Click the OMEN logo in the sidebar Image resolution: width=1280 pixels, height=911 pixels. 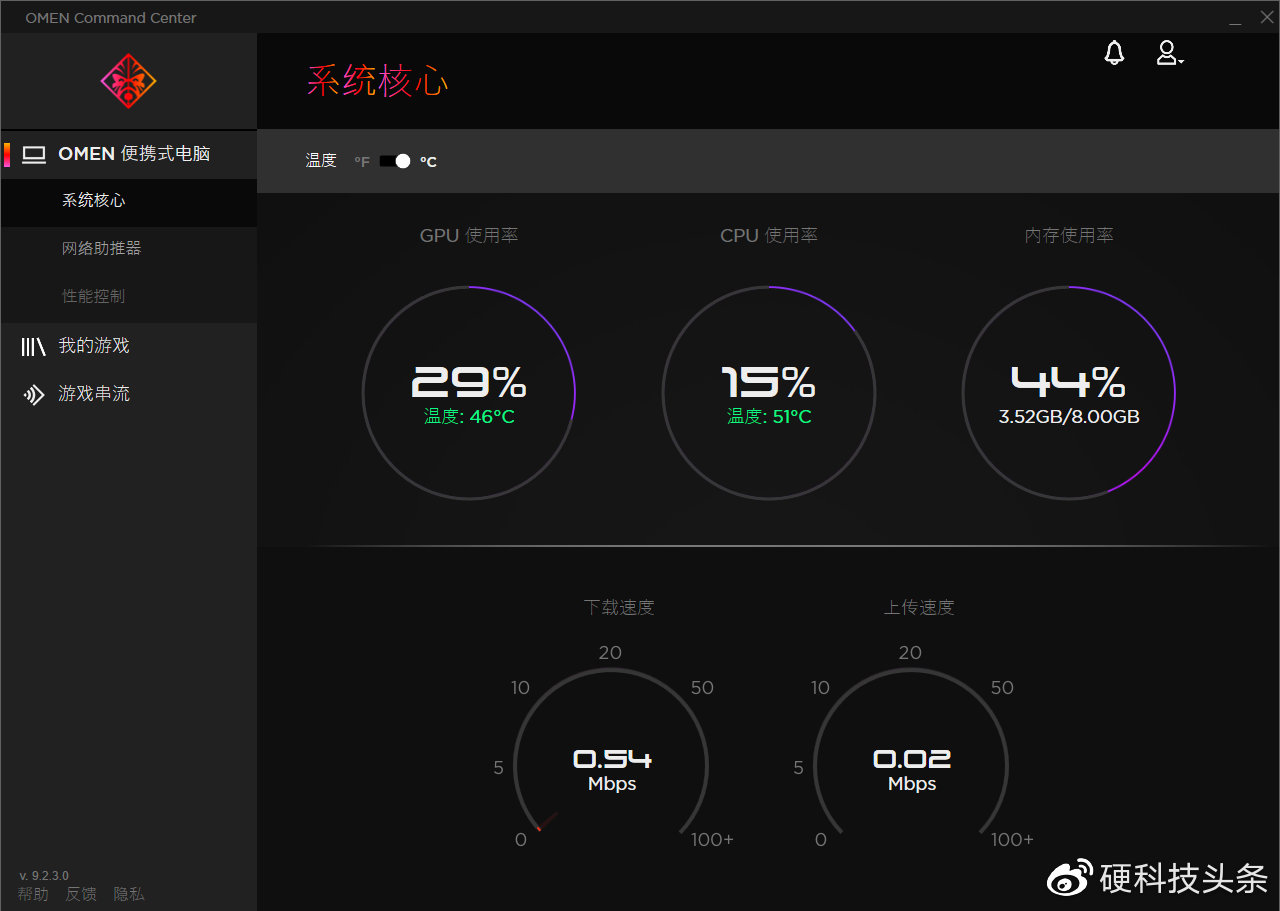(128, 81)
